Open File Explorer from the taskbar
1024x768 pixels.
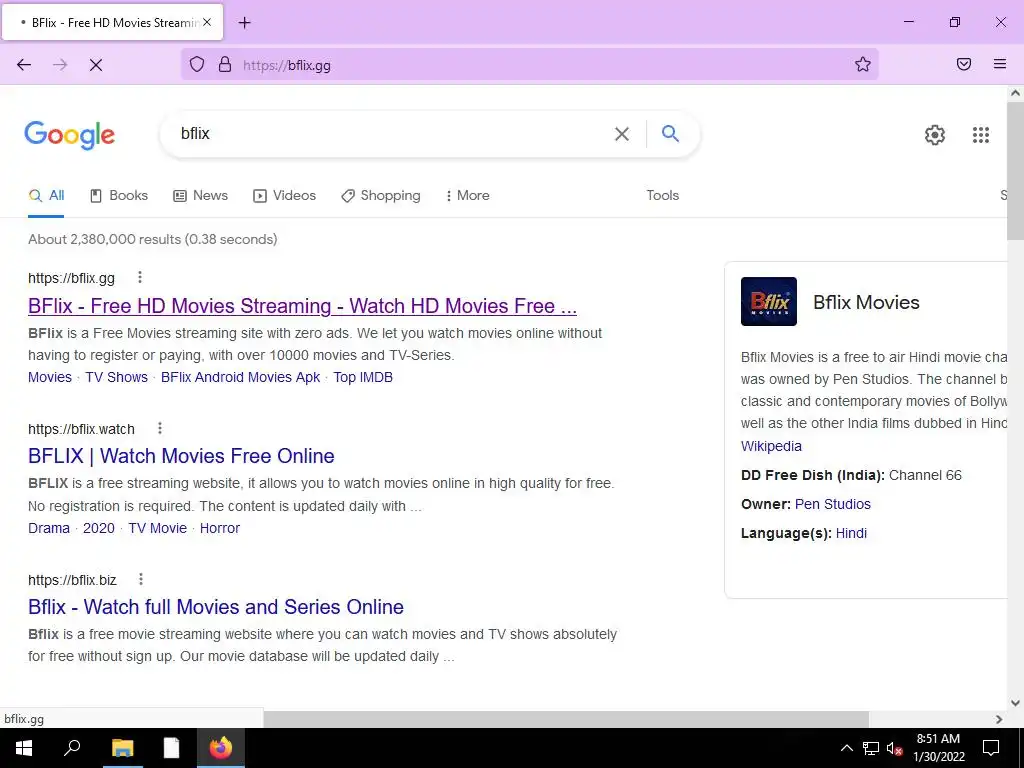[x=122, y=748]
